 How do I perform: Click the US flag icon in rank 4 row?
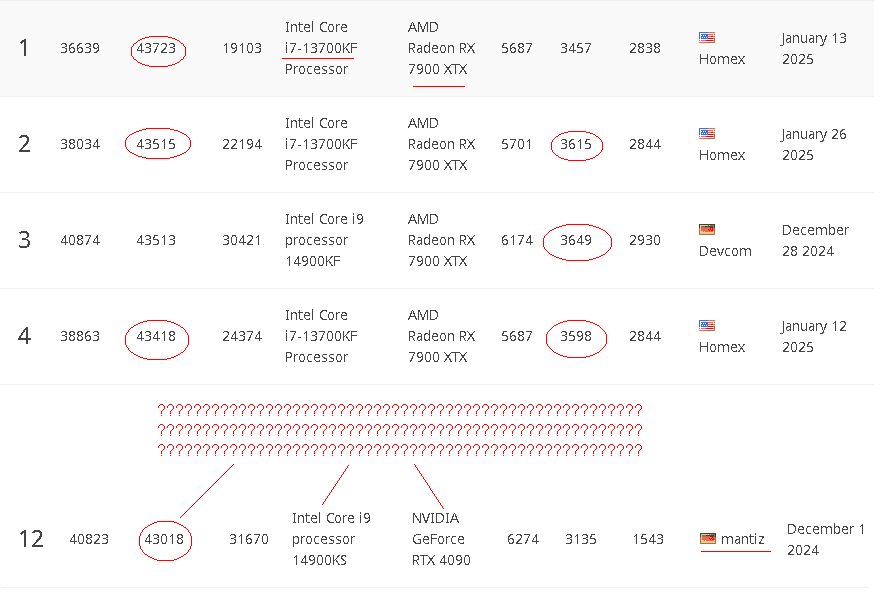pyautogui.click(x=707, y=325)
